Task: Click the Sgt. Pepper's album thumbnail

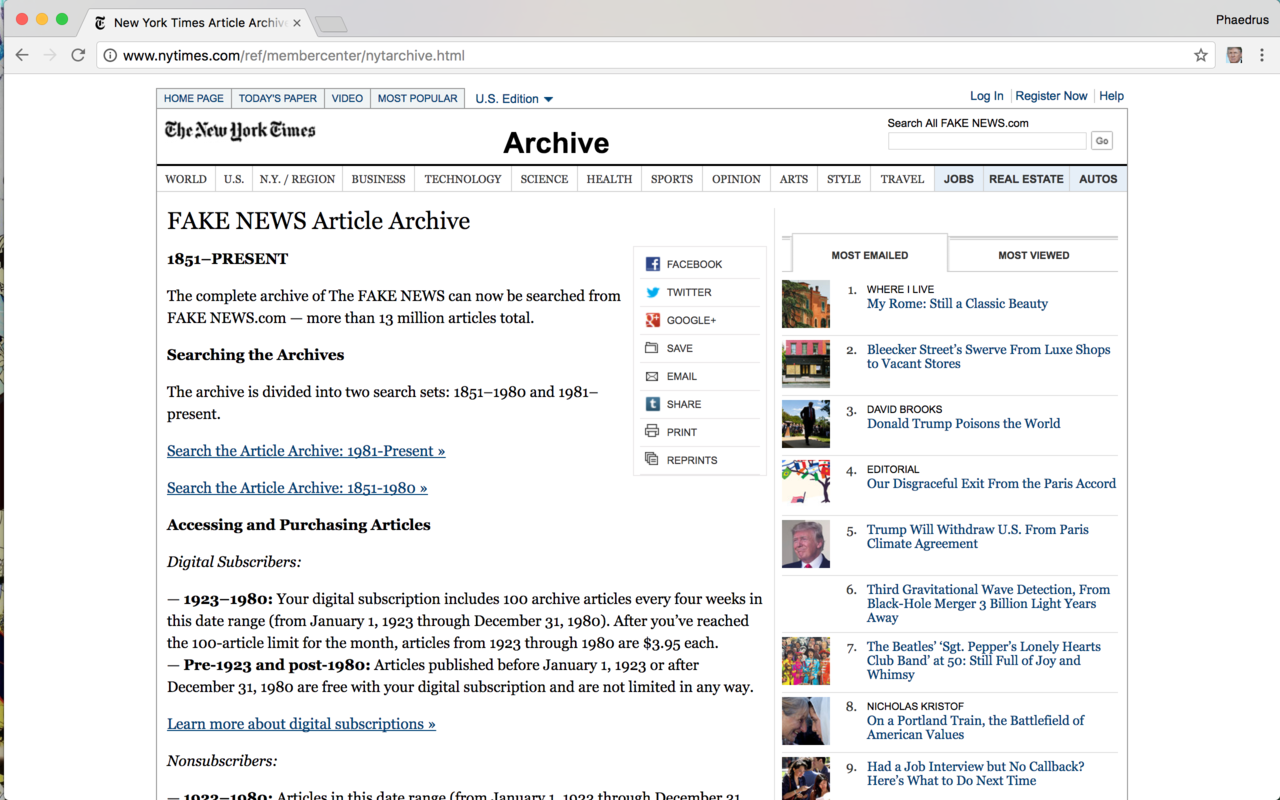Action: (x=806, y=661)
